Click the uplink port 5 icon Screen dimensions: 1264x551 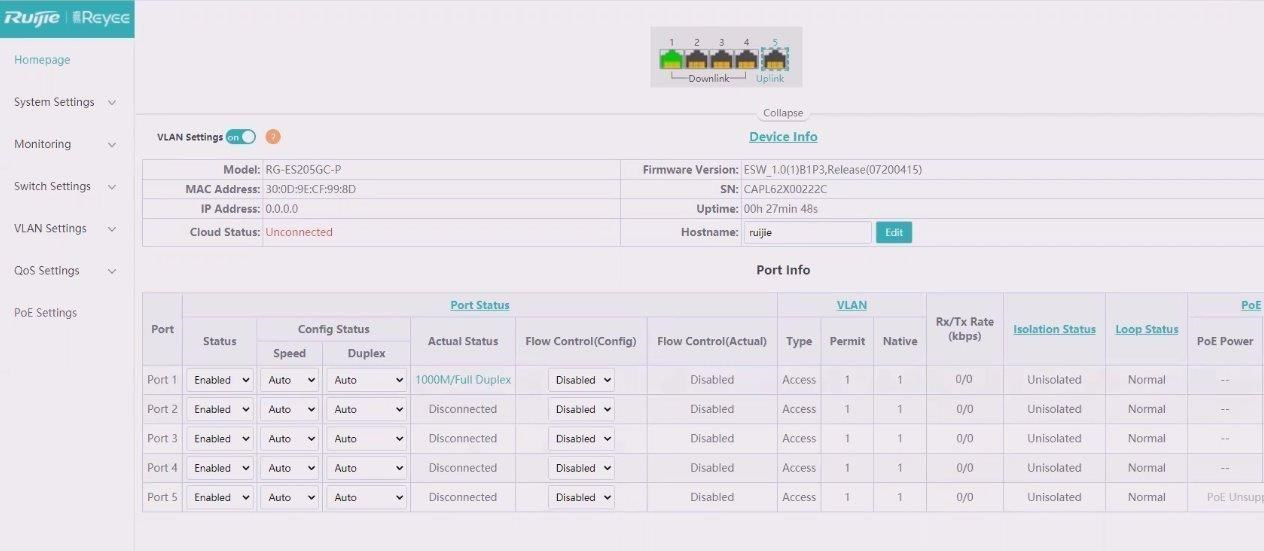tap(773, 60)
